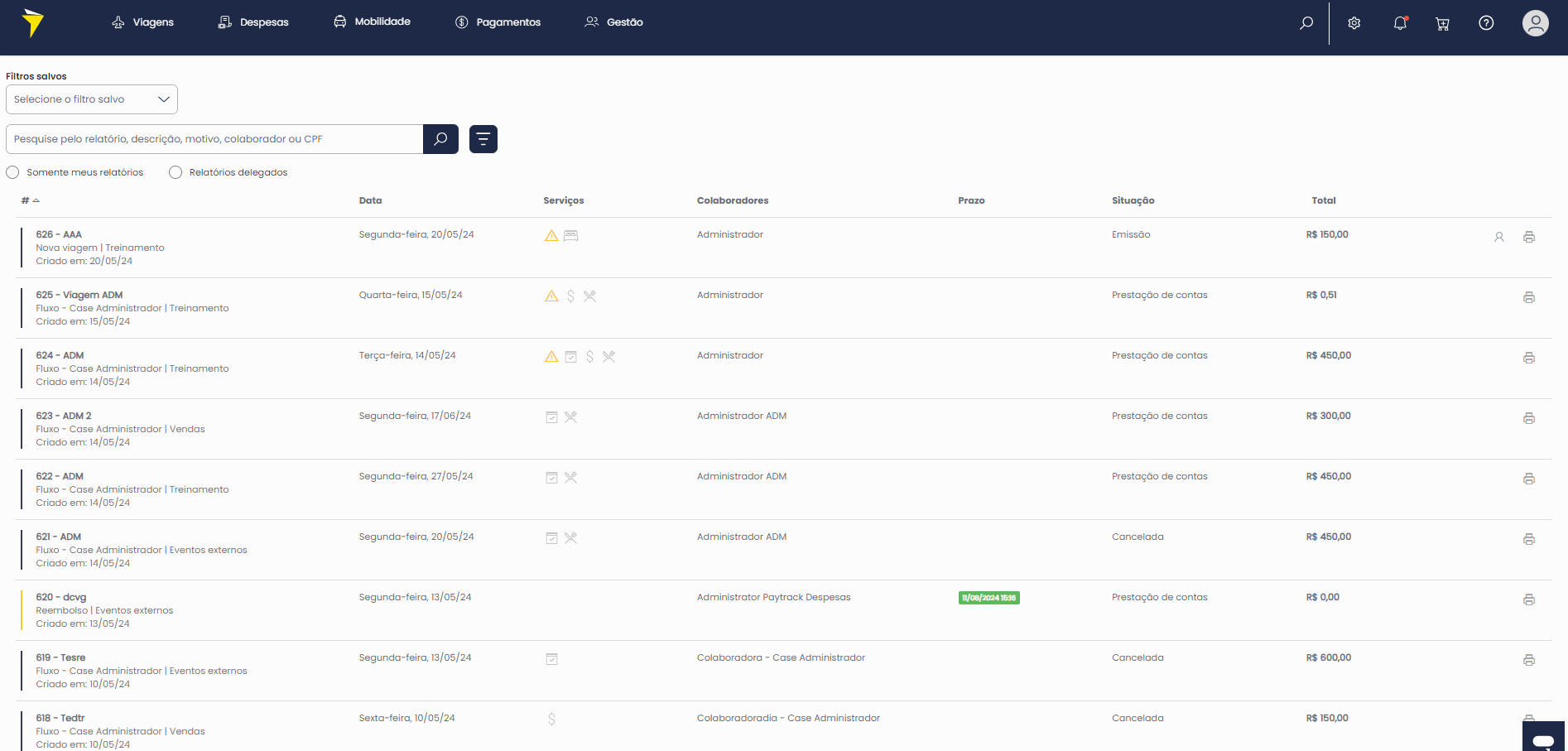Click Administrator Paytrack Despesas collaborator text

point(773,597)
